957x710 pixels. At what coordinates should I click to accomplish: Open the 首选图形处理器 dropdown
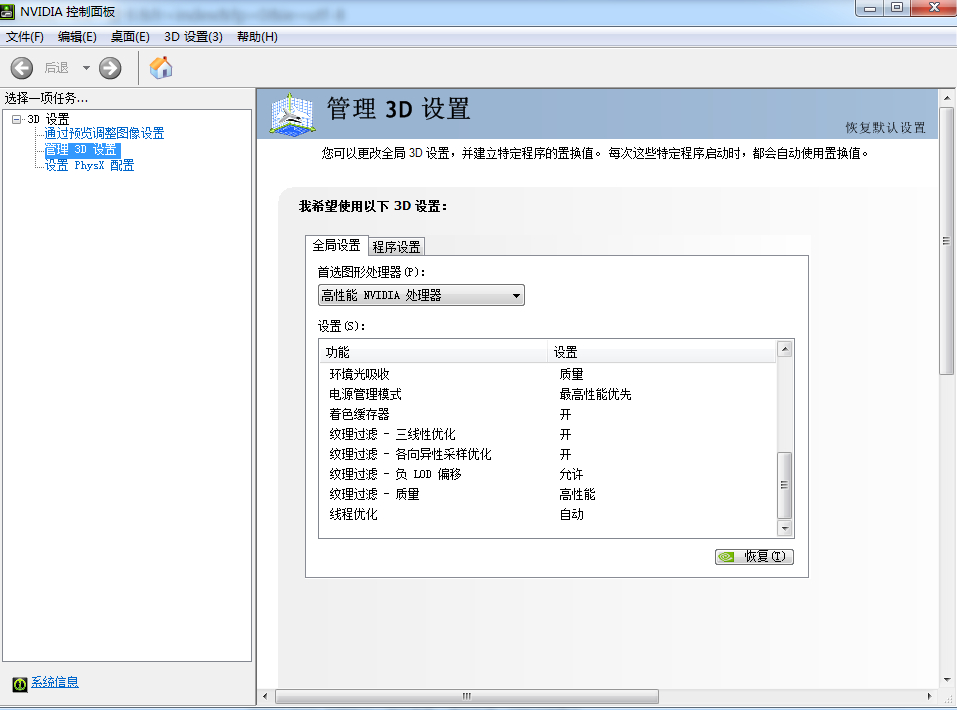pos(421,295)
